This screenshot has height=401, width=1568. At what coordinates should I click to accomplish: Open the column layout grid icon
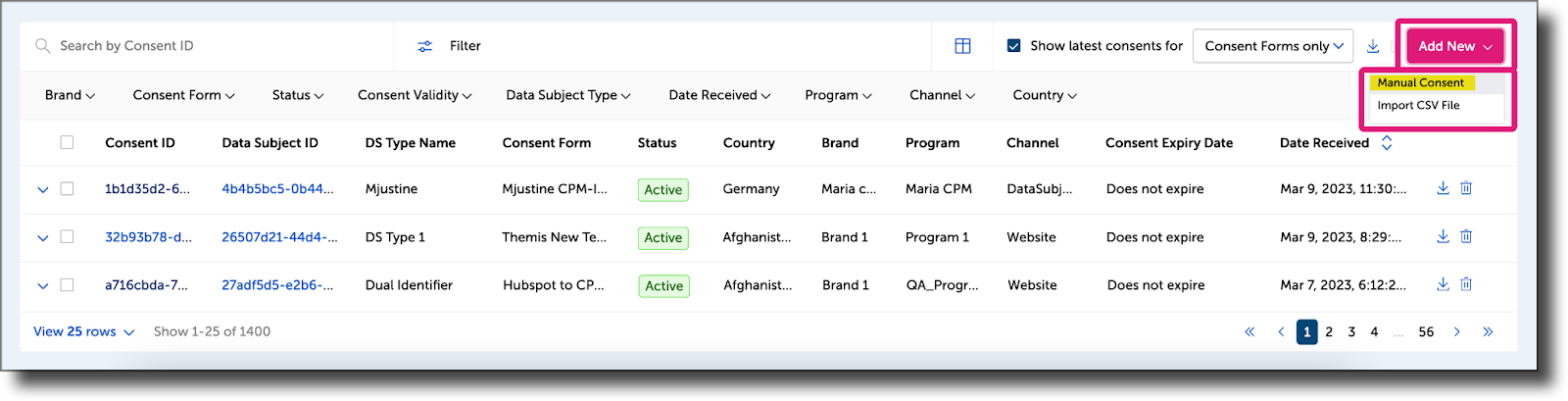pos(962,46)
